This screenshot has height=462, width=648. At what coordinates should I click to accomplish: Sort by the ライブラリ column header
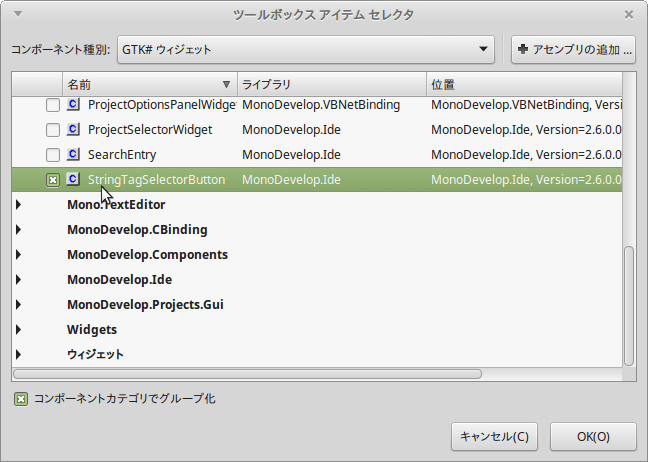332,85
